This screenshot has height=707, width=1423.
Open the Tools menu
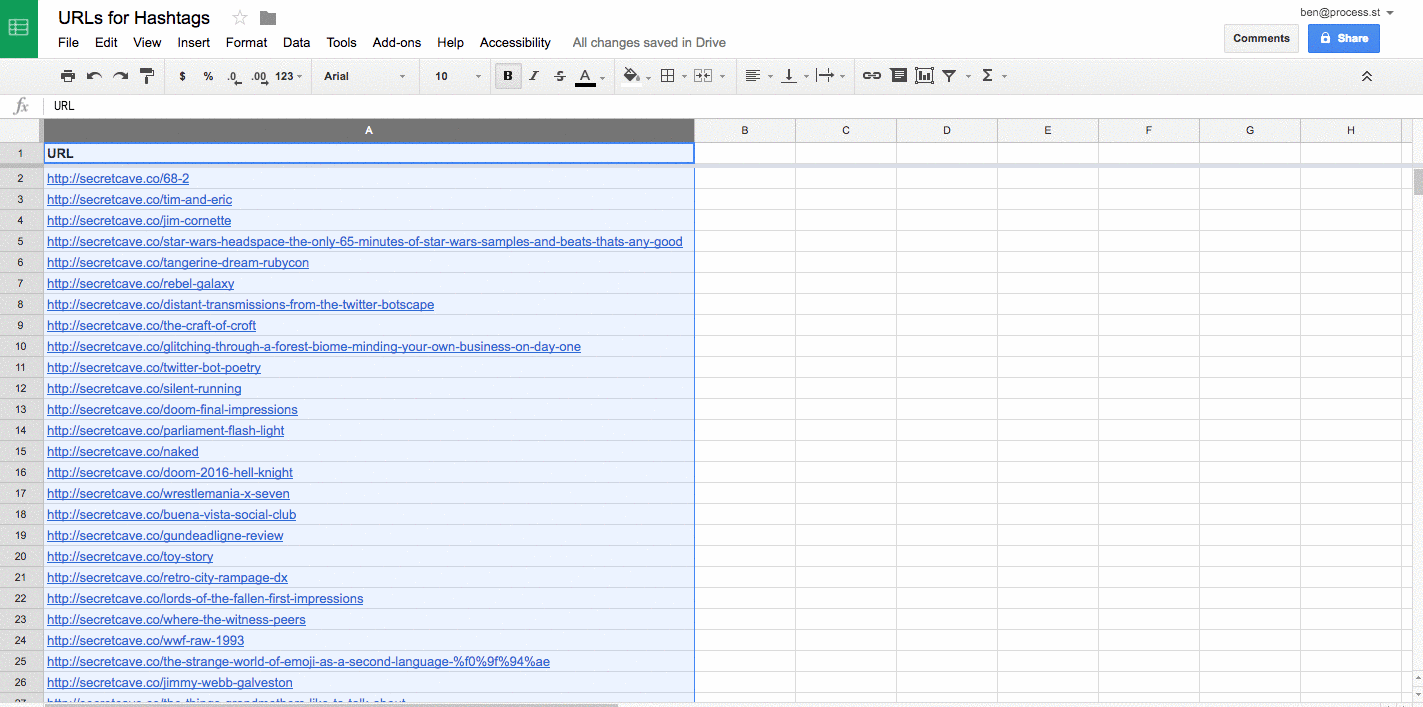point(341,43)
